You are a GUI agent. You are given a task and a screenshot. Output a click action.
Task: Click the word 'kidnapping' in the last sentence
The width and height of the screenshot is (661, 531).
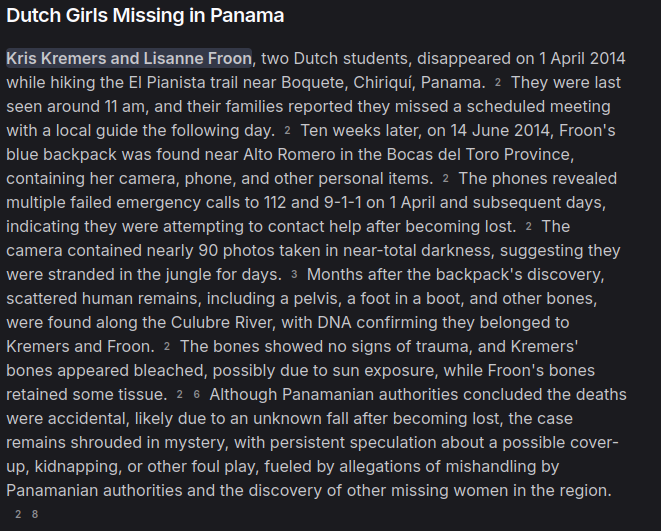[75, 465]
